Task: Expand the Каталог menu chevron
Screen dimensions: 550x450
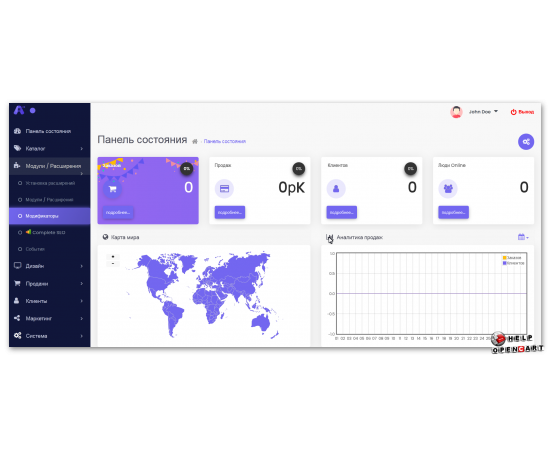Action: 82,149
